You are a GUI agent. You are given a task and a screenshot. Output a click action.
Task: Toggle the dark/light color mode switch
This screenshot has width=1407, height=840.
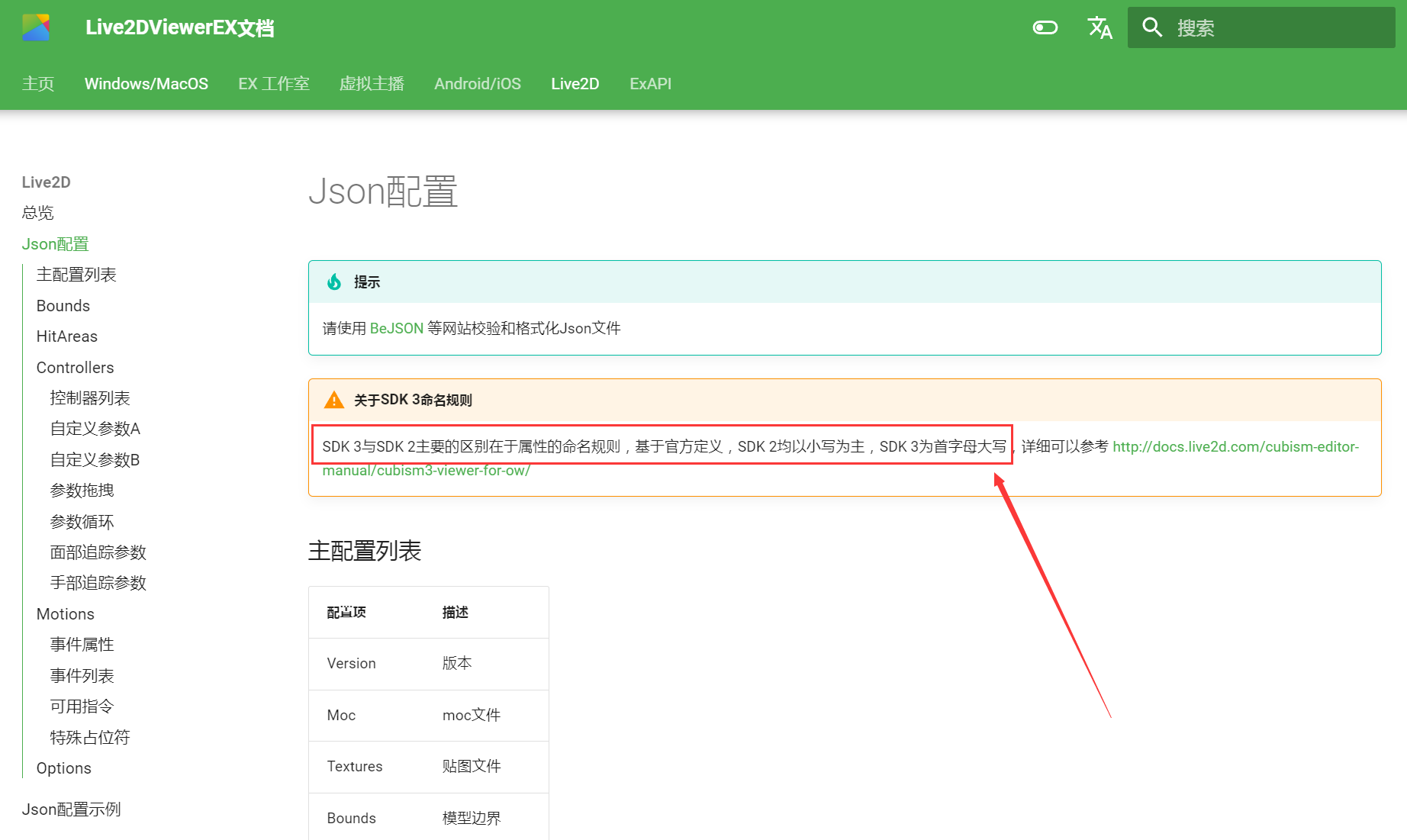pos(1045,27)
